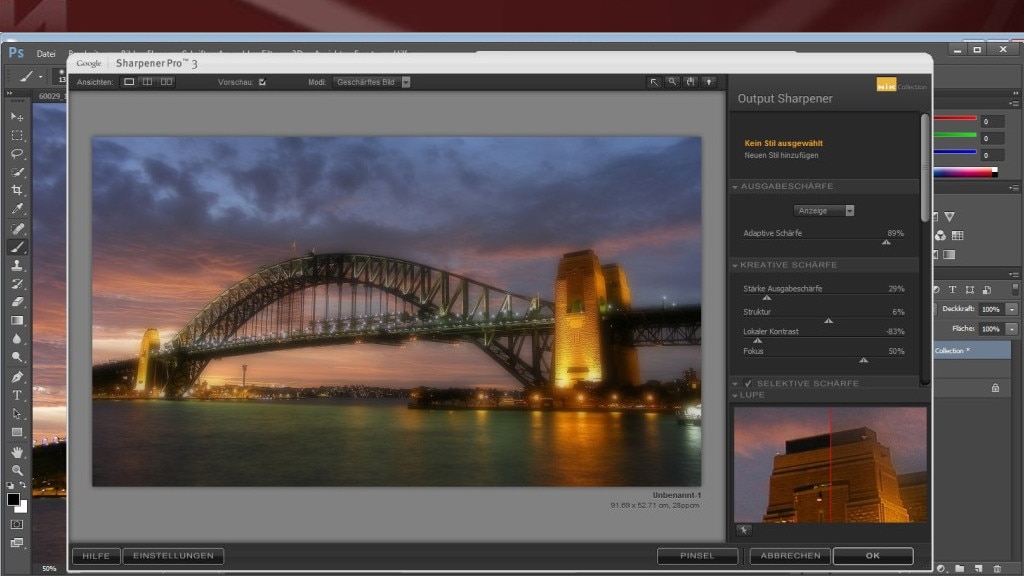Click the Hilfe button
The image size is (1024, 576).
tap(96, 556)
